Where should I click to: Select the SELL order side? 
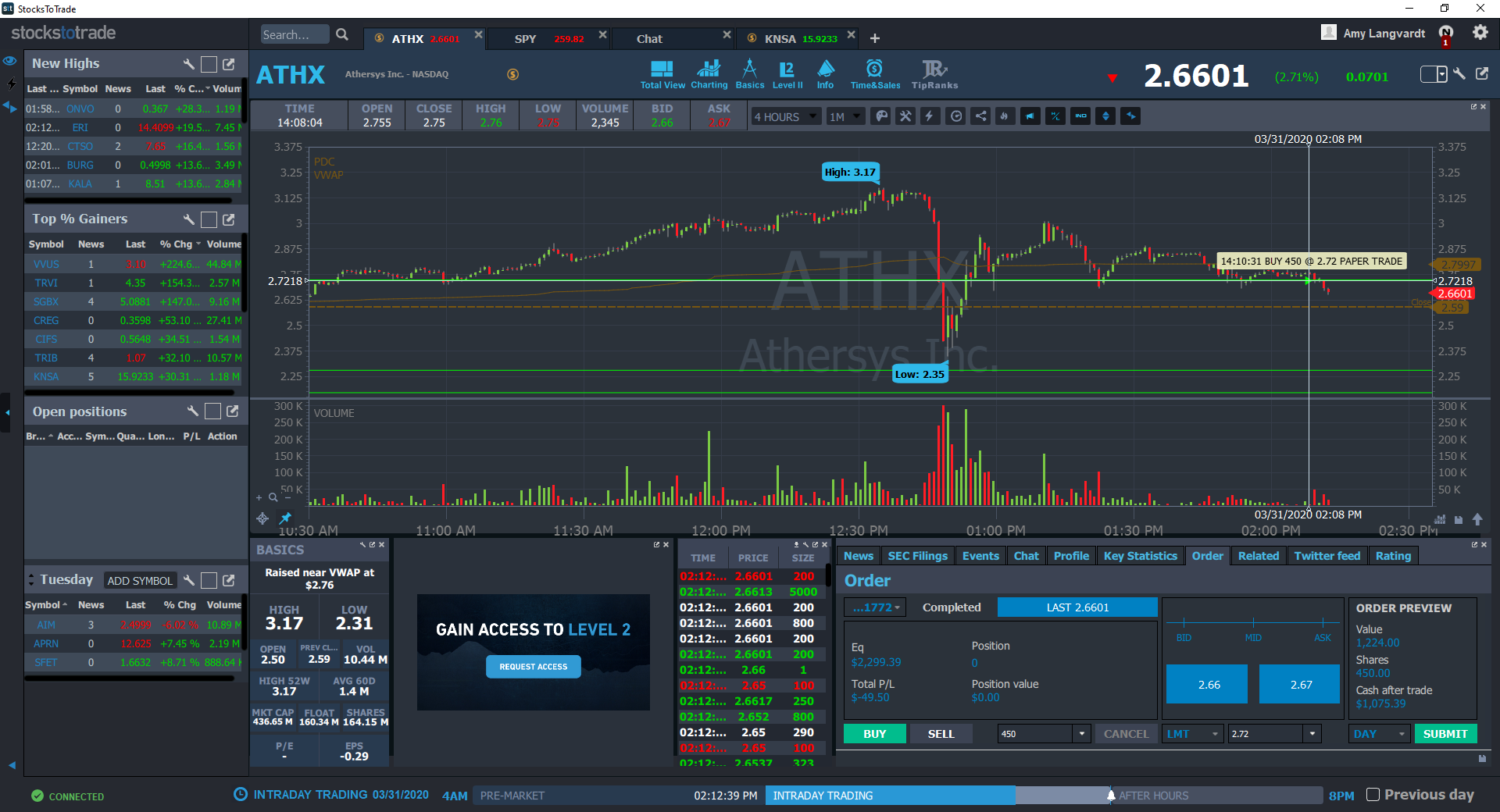pyautogui.click(x=941, y=734)
